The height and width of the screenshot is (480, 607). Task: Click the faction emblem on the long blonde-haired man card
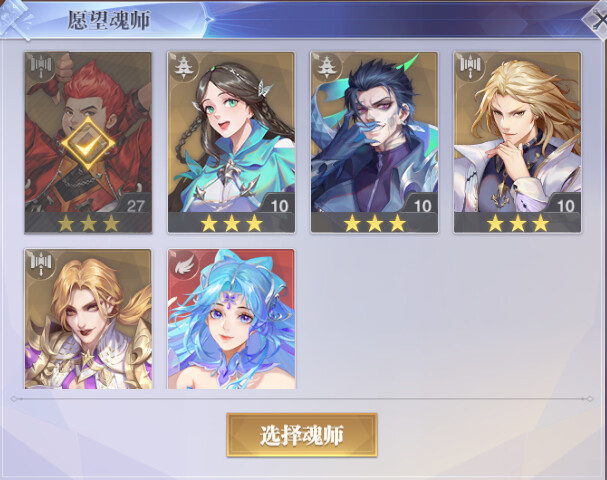click(470, 67)
